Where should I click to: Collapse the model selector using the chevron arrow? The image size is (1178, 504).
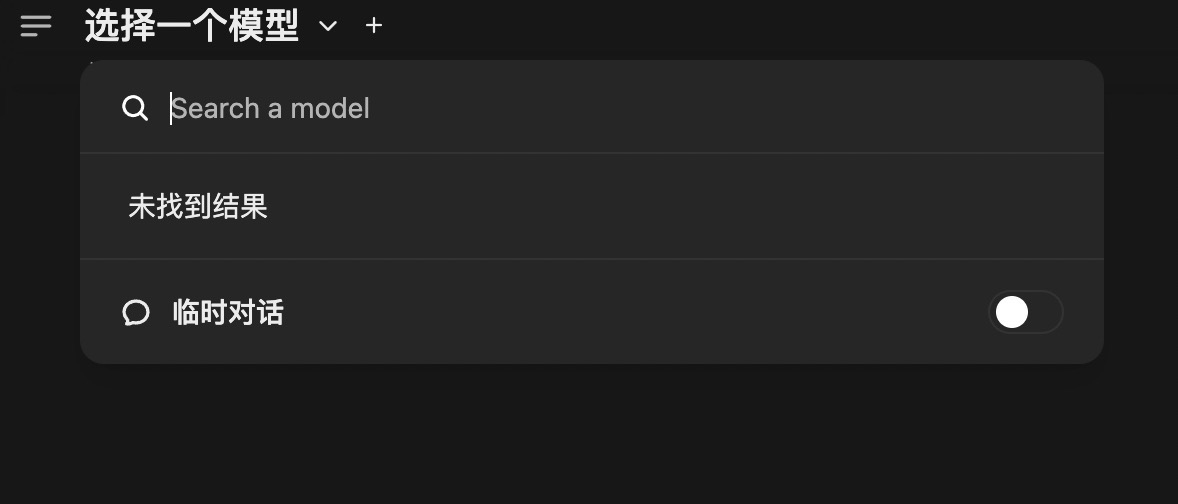[x=328, y=27]
